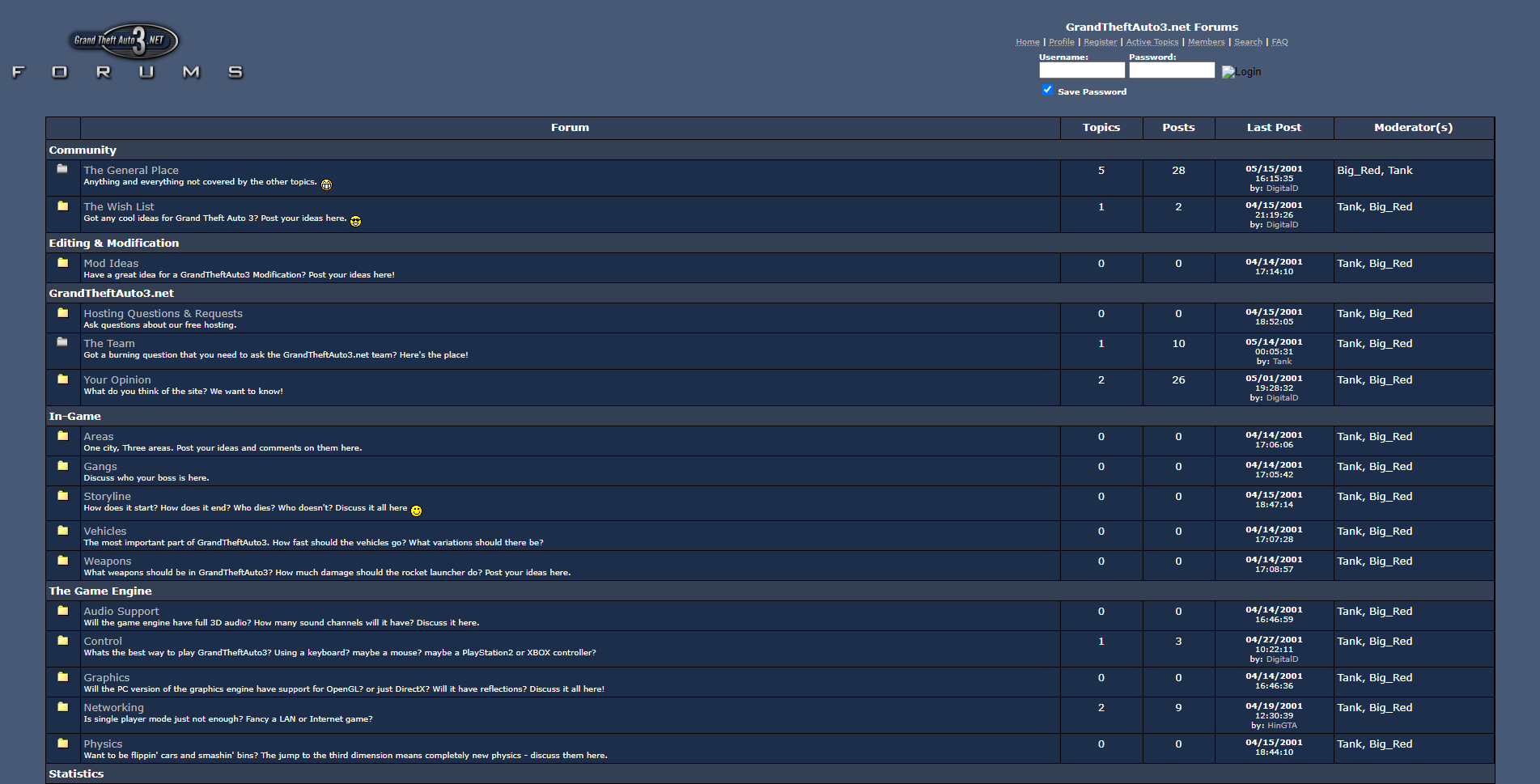Click folder icon beside Your Opinion

coord(62,379)
